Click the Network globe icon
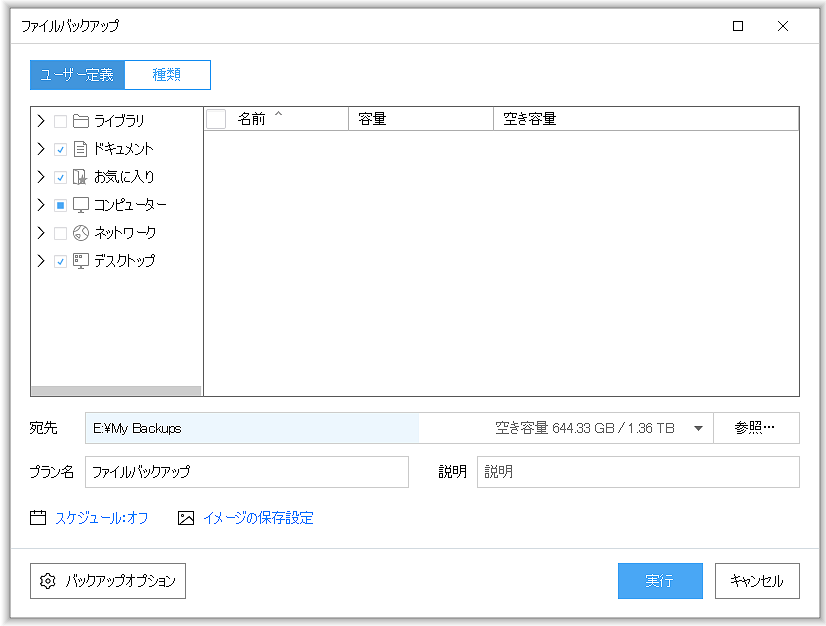This screenshot has width=826, height=626. 81,233
